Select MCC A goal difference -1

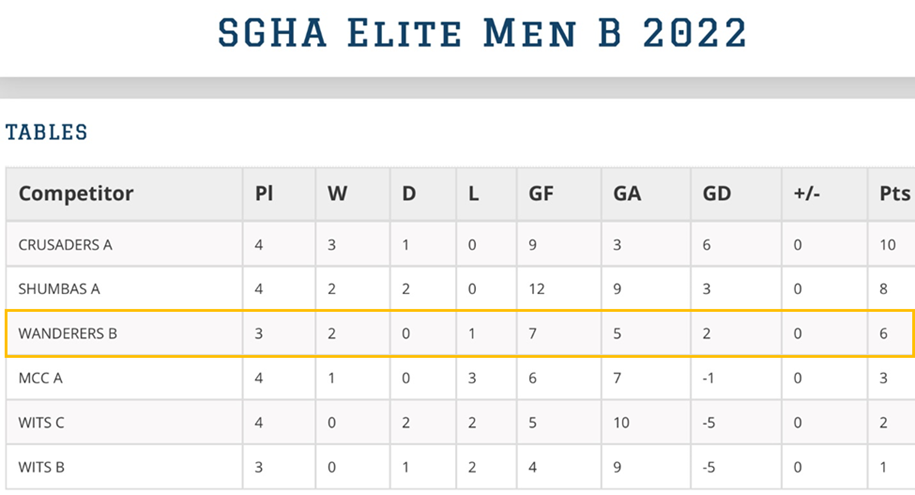coord(708,378)
